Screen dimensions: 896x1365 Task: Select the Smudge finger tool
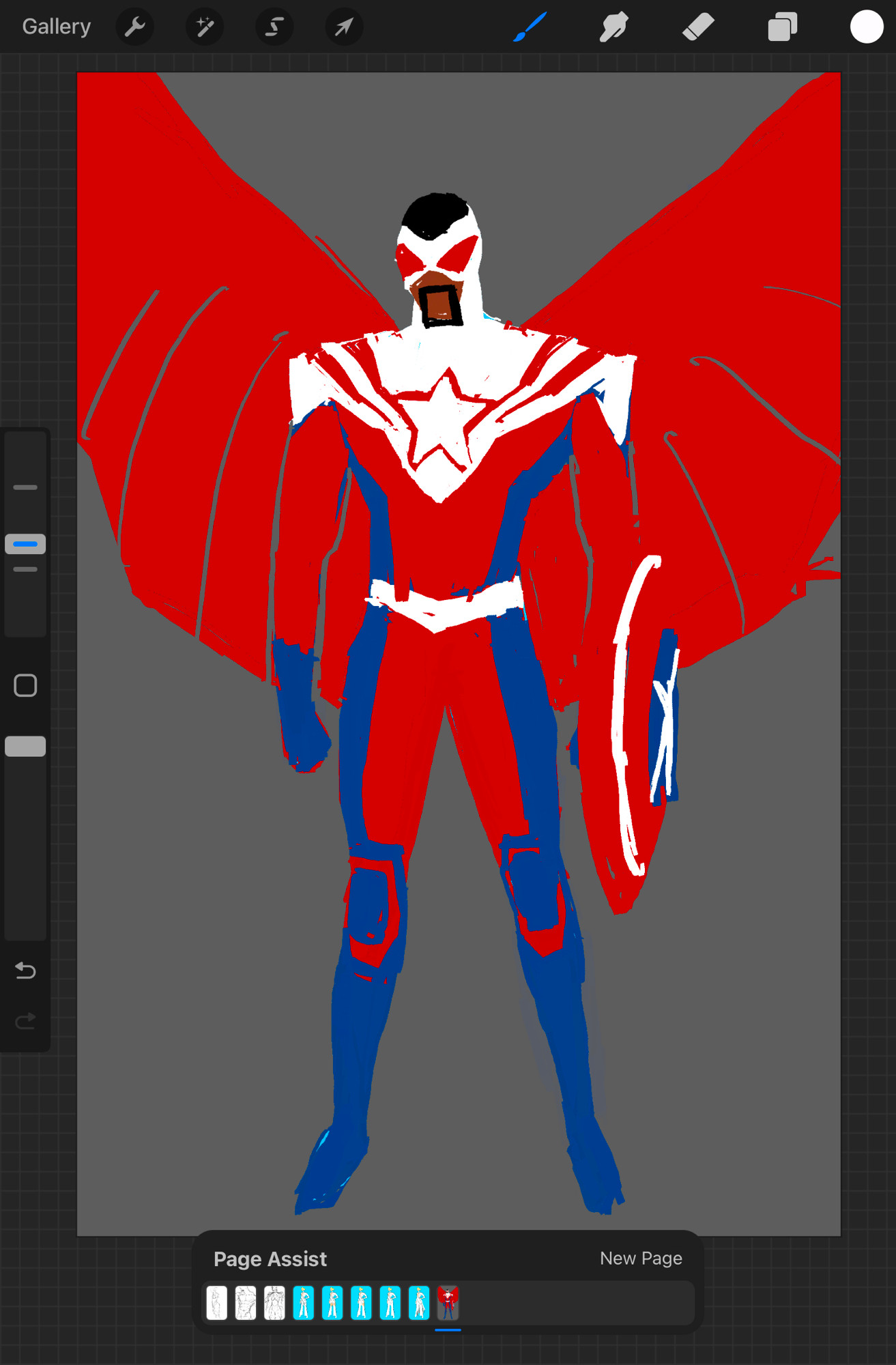pyautogui.click(x=613, y=27)
